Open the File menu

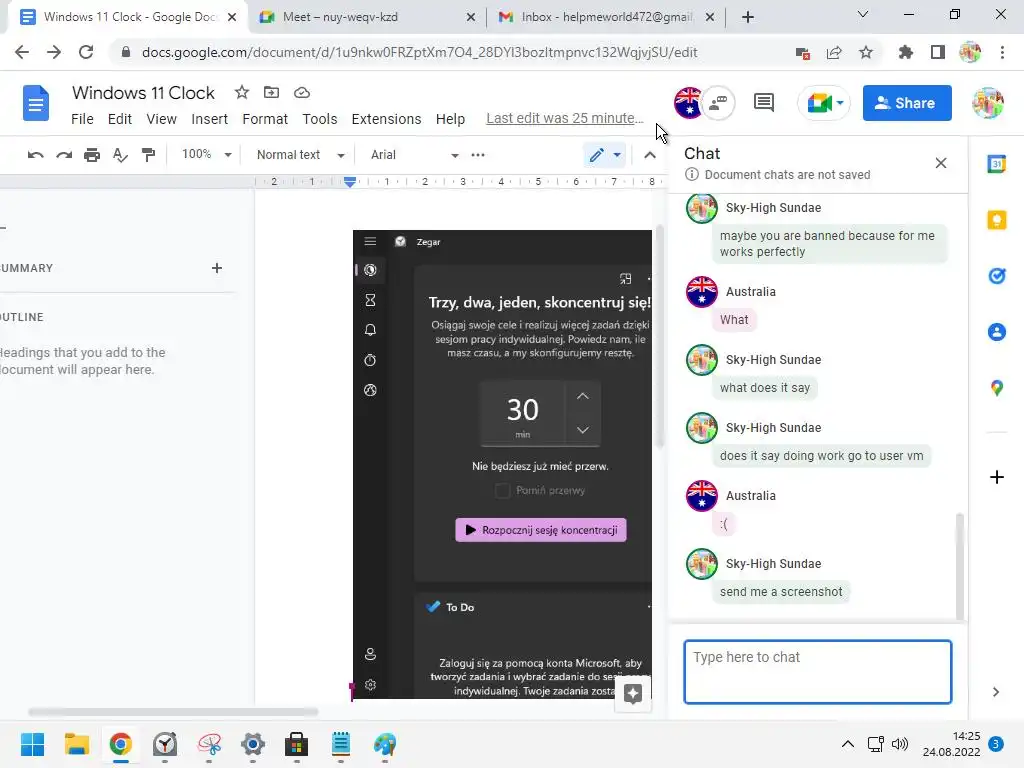click(82, 119)
